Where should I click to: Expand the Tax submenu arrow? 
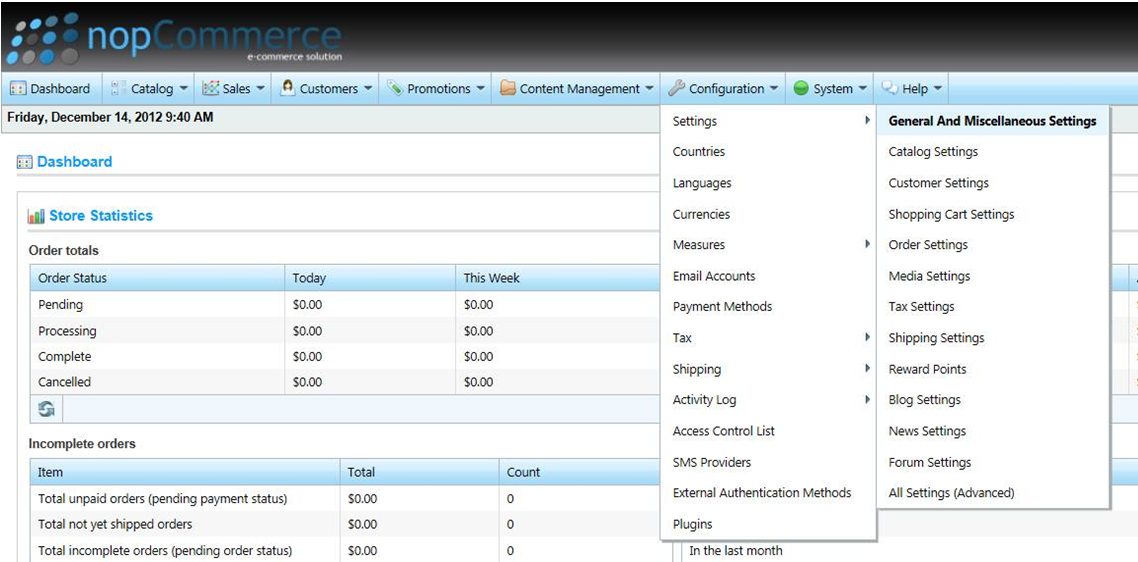[867, 338]
